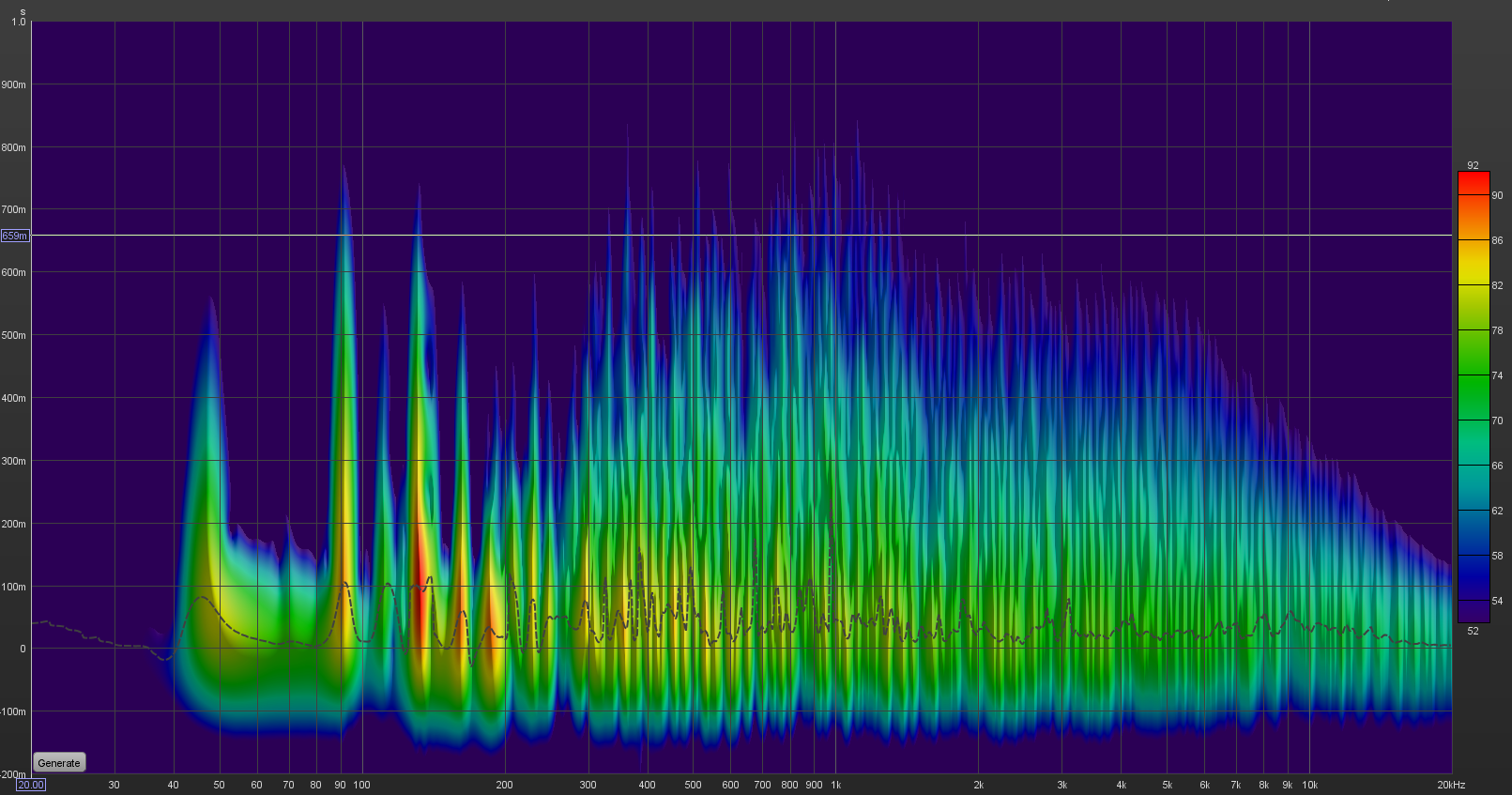The image size is (1512, 795).
Task: Click the 1k frequency axis label
Action: click(835, 785)
